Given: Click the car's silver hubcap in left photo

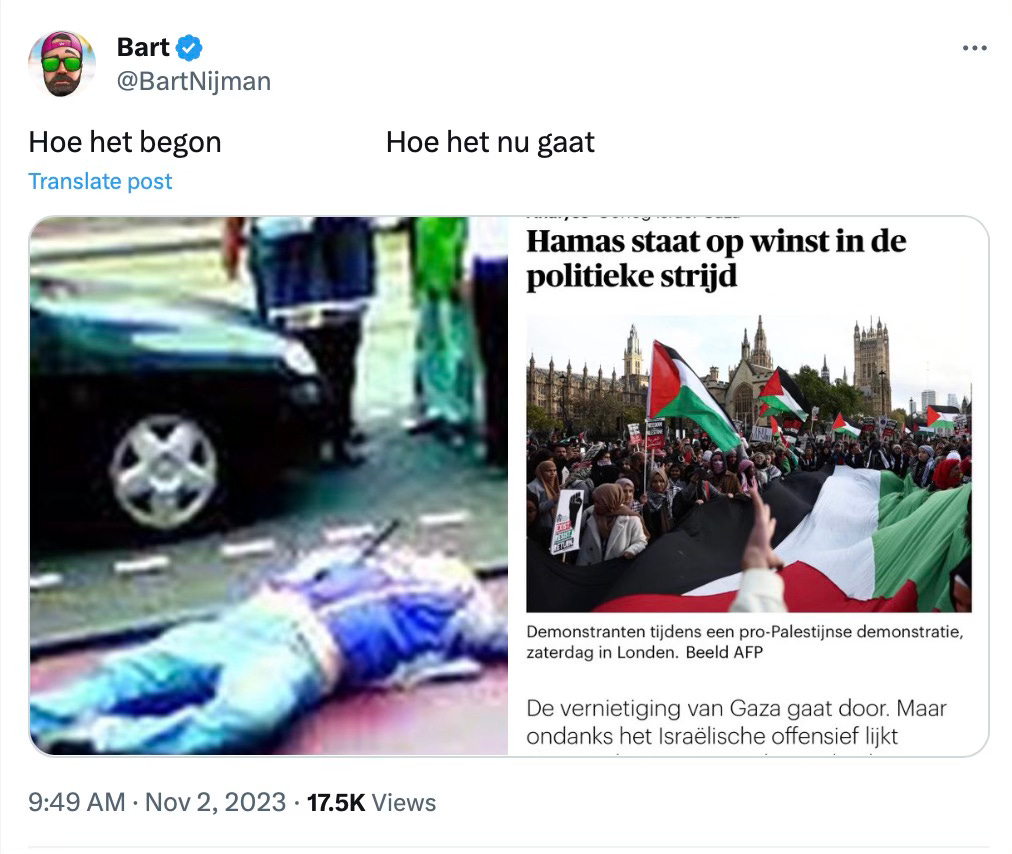Looking at the screenshot, I should (x=165, y=472).
